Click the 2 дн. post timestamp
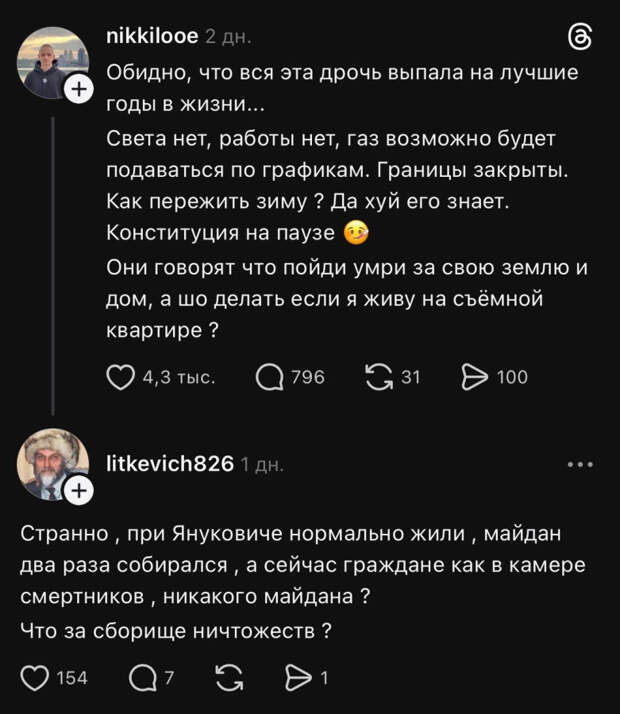Screen dimensions: 620x714 tap(228, 37)
